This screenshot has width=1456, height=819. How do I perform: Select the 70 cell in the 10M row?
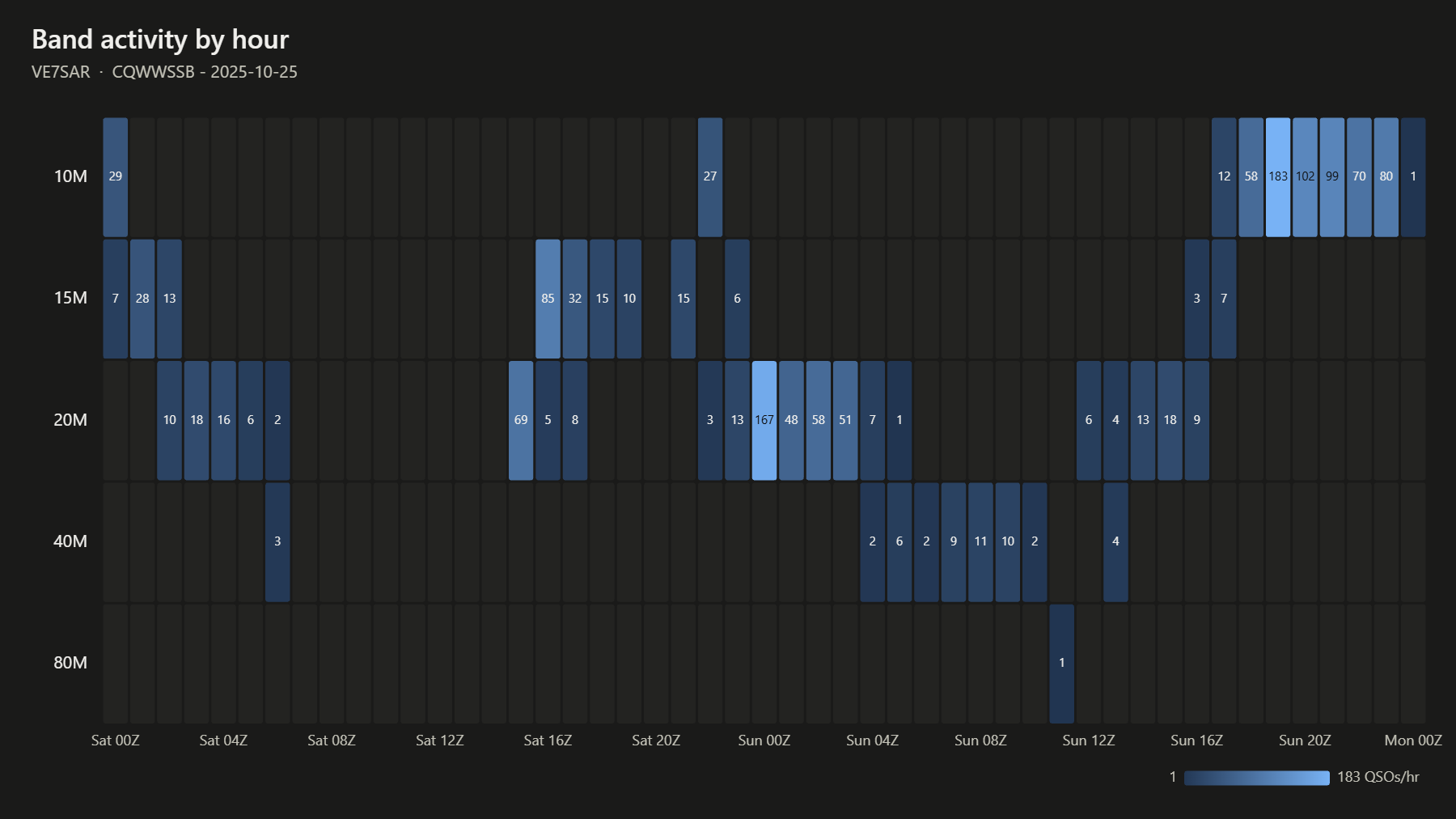pos(1359,177)
